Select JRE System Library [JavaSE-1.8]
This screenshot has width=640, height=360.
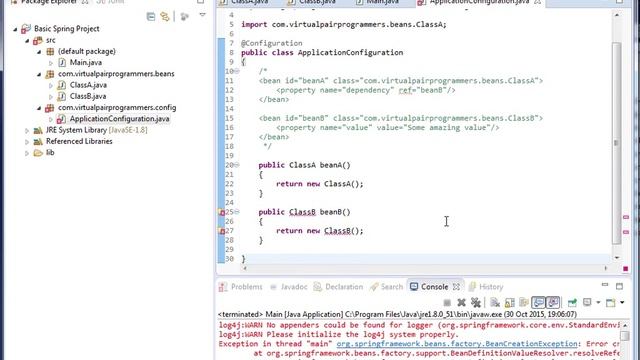tap(97, 130)
